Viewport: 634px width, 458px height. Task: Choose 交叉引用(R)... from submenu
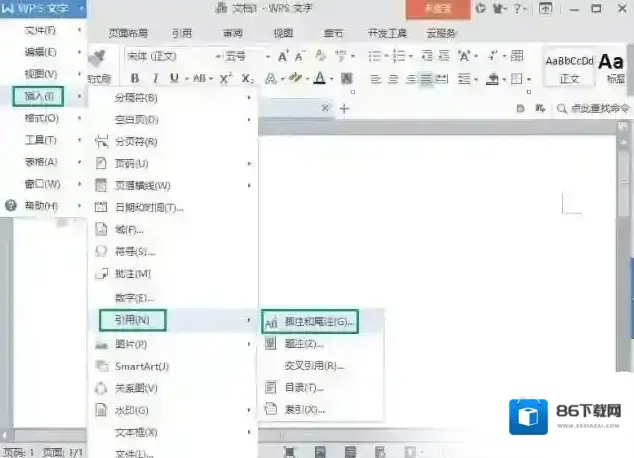click(x=319, y=366)
